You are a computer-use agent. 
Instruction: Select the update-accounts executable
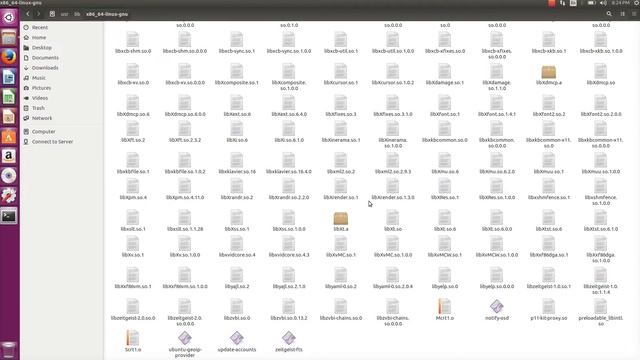point(237,341)
